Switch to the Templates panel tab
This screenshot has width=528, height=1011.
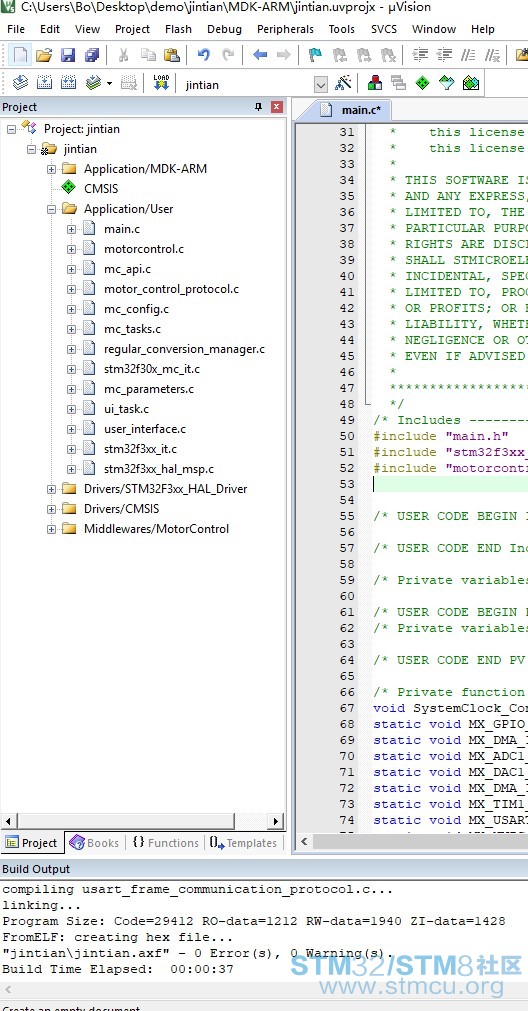242,843
